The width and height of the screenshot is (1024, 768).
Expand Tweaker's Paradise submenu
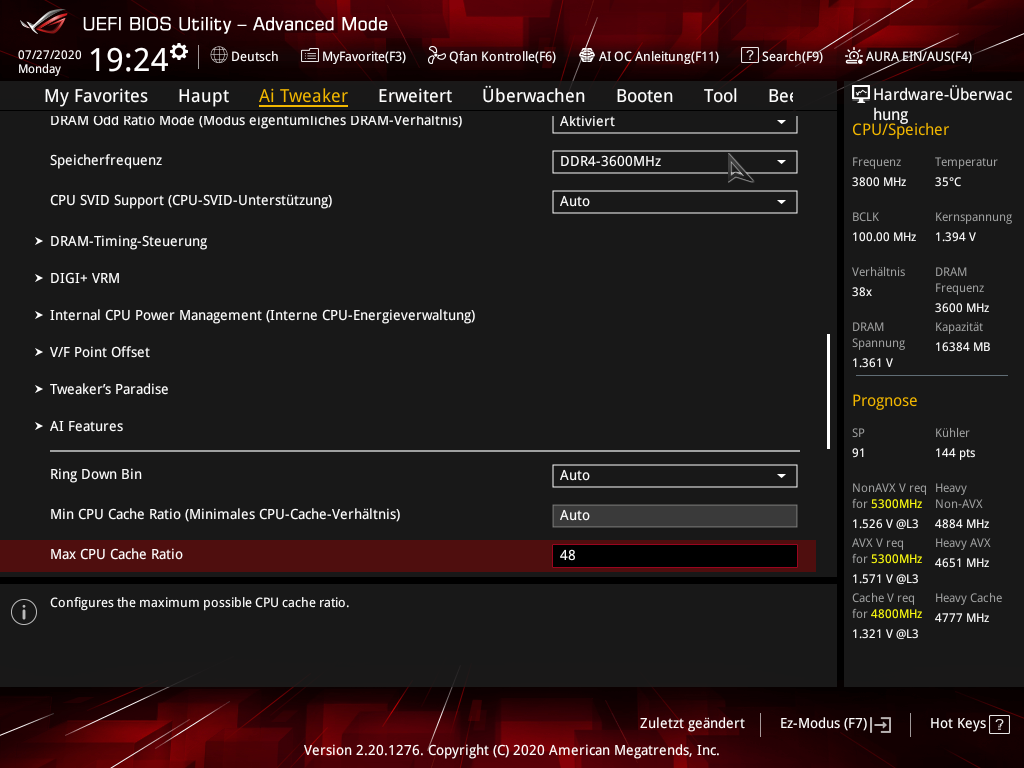109,389
